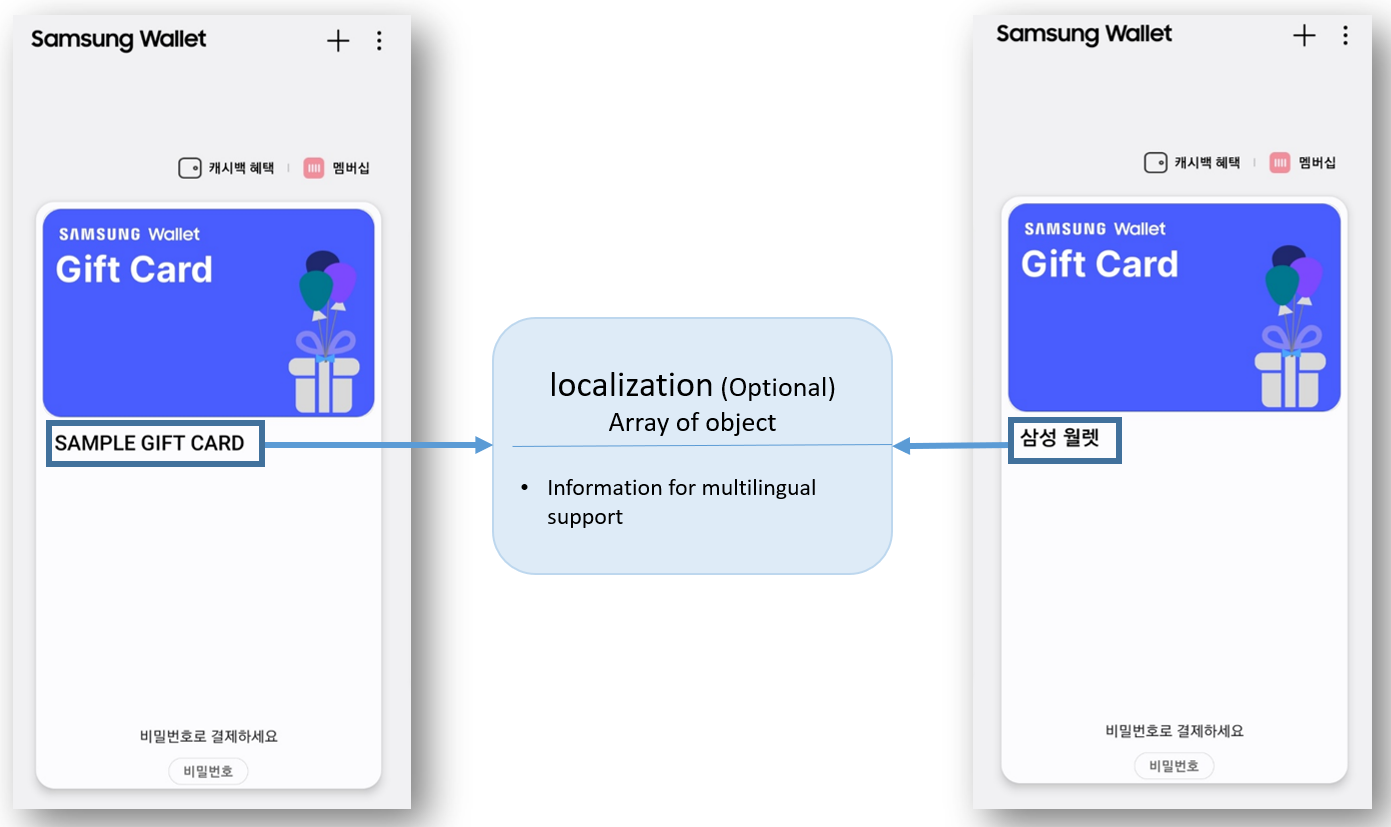Tap the plus icon on the left phone
The image size is (1391, 827).
(x=338, y=41)
